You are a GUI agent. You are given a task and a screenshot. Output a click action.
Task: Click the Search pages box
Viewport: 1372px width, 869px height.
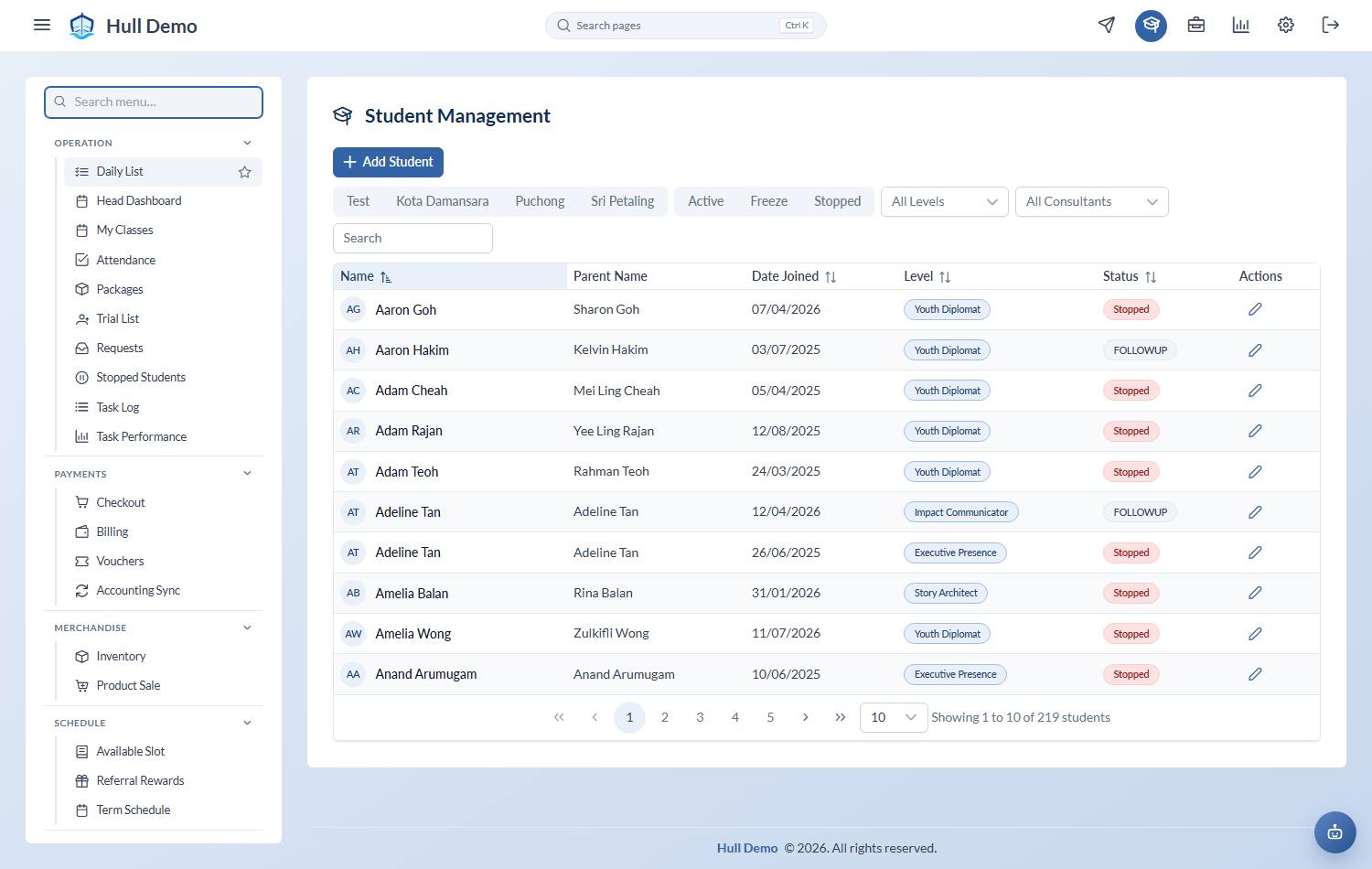click(685, 26)
